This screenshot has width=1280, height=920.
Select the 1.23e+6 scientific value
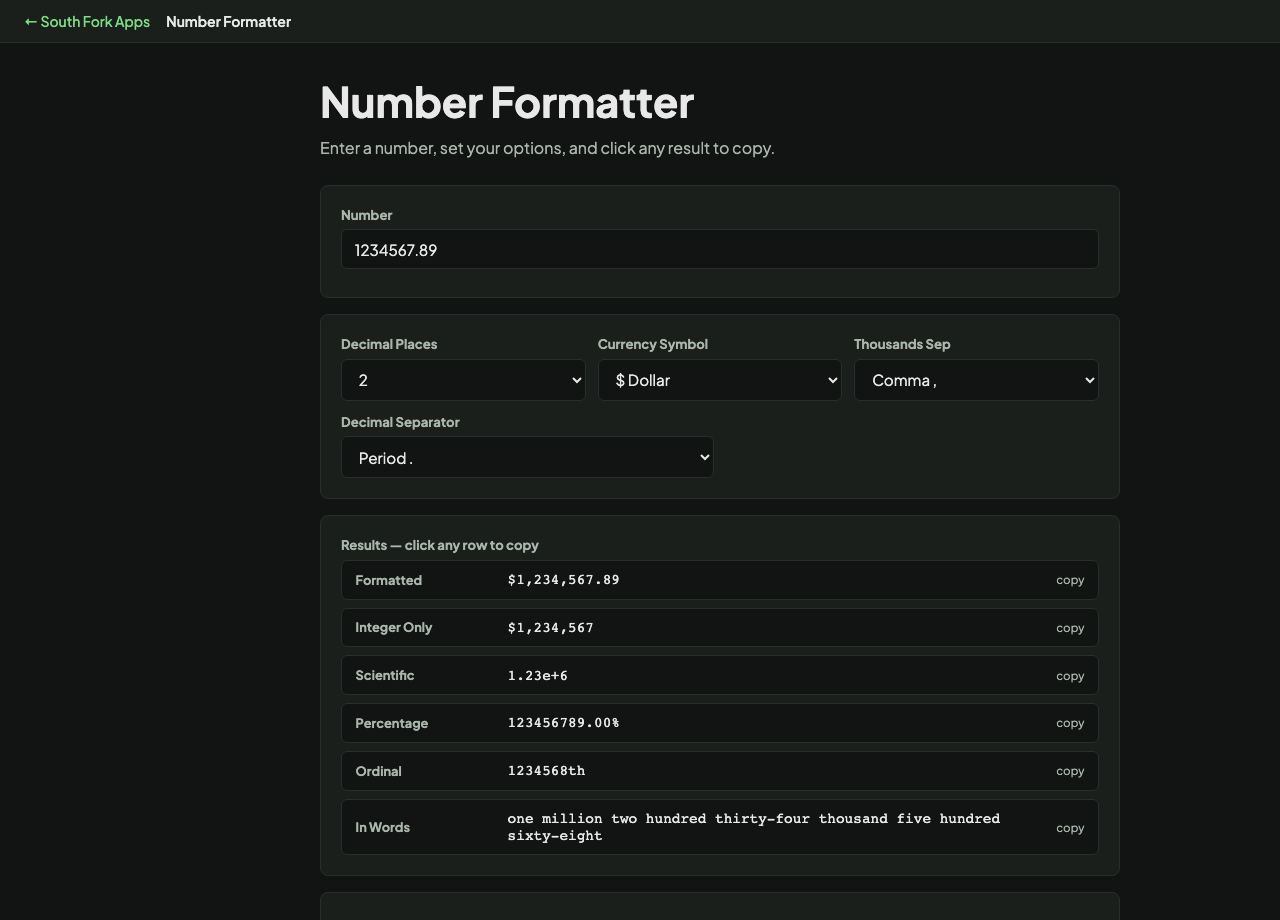pyautogui.click(x=538, y=676)
